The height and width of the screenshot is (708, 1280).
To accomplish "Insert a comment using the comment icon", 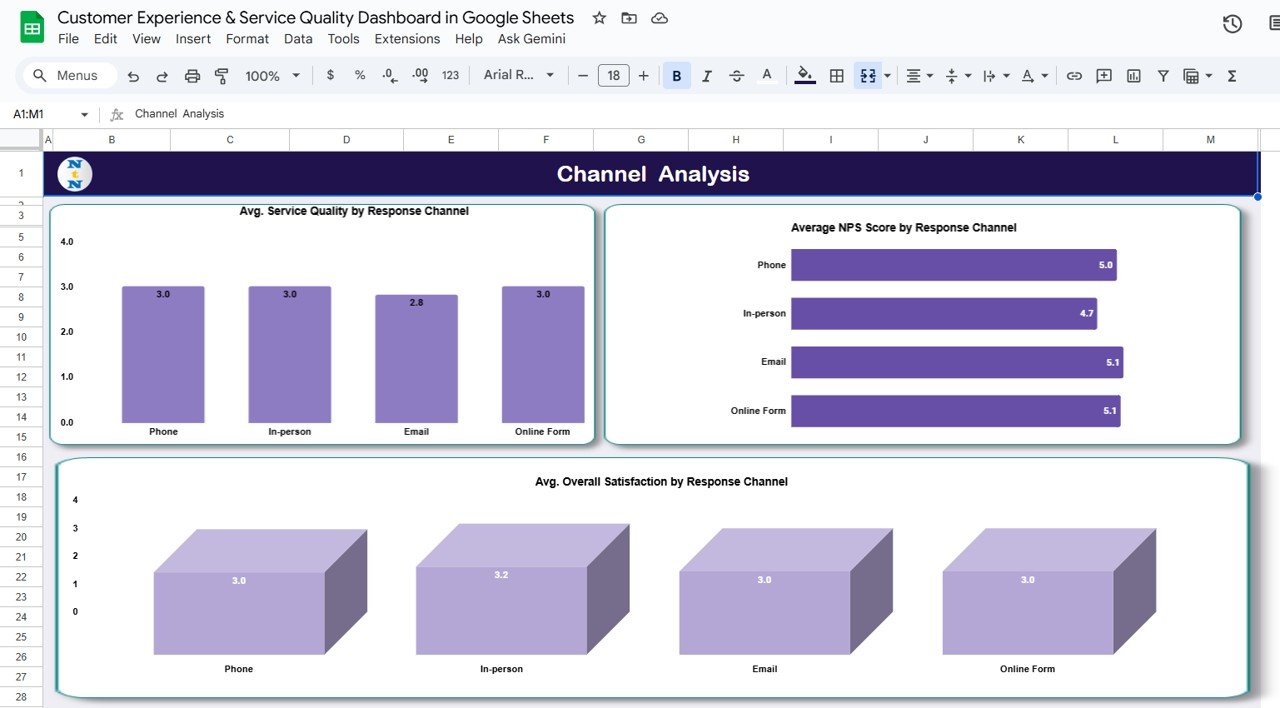I will tap(1103, 75).
